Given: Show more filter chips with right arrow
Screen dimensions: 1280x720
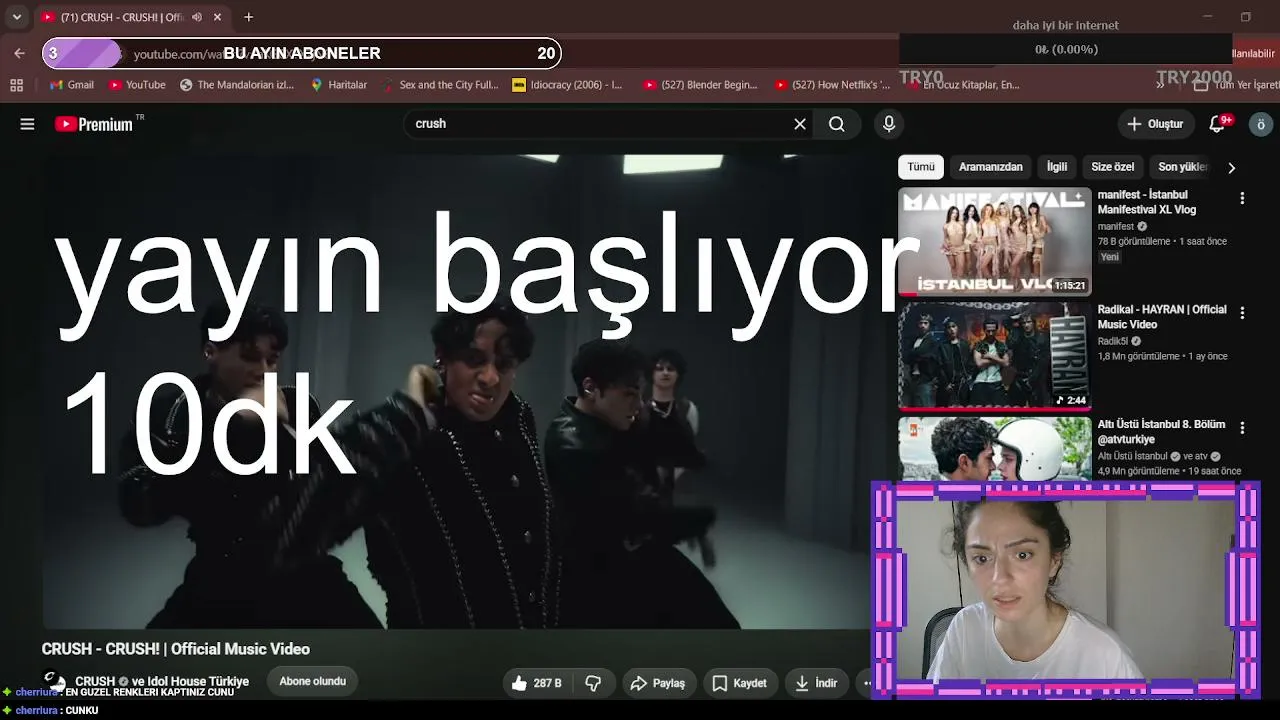Looking at the screenshot, I should coord(1231,168).
